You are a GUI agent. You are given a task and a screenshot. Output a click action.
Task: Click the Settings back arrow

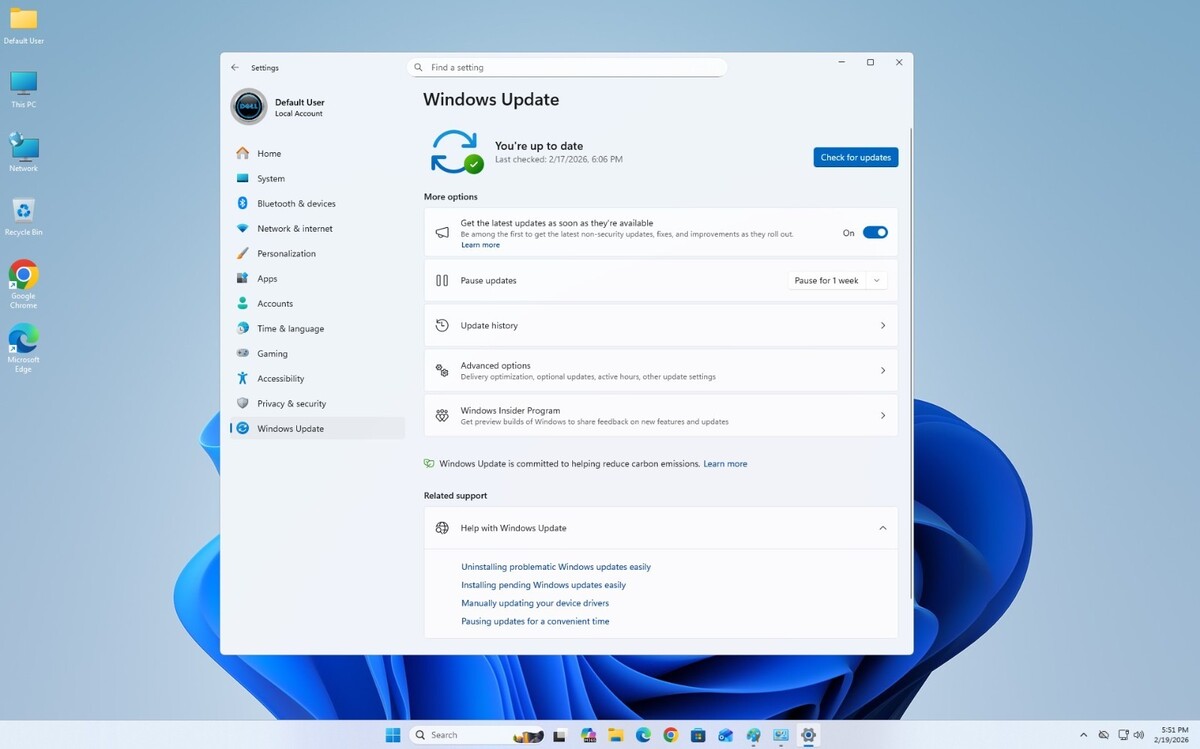pos(235,68)
